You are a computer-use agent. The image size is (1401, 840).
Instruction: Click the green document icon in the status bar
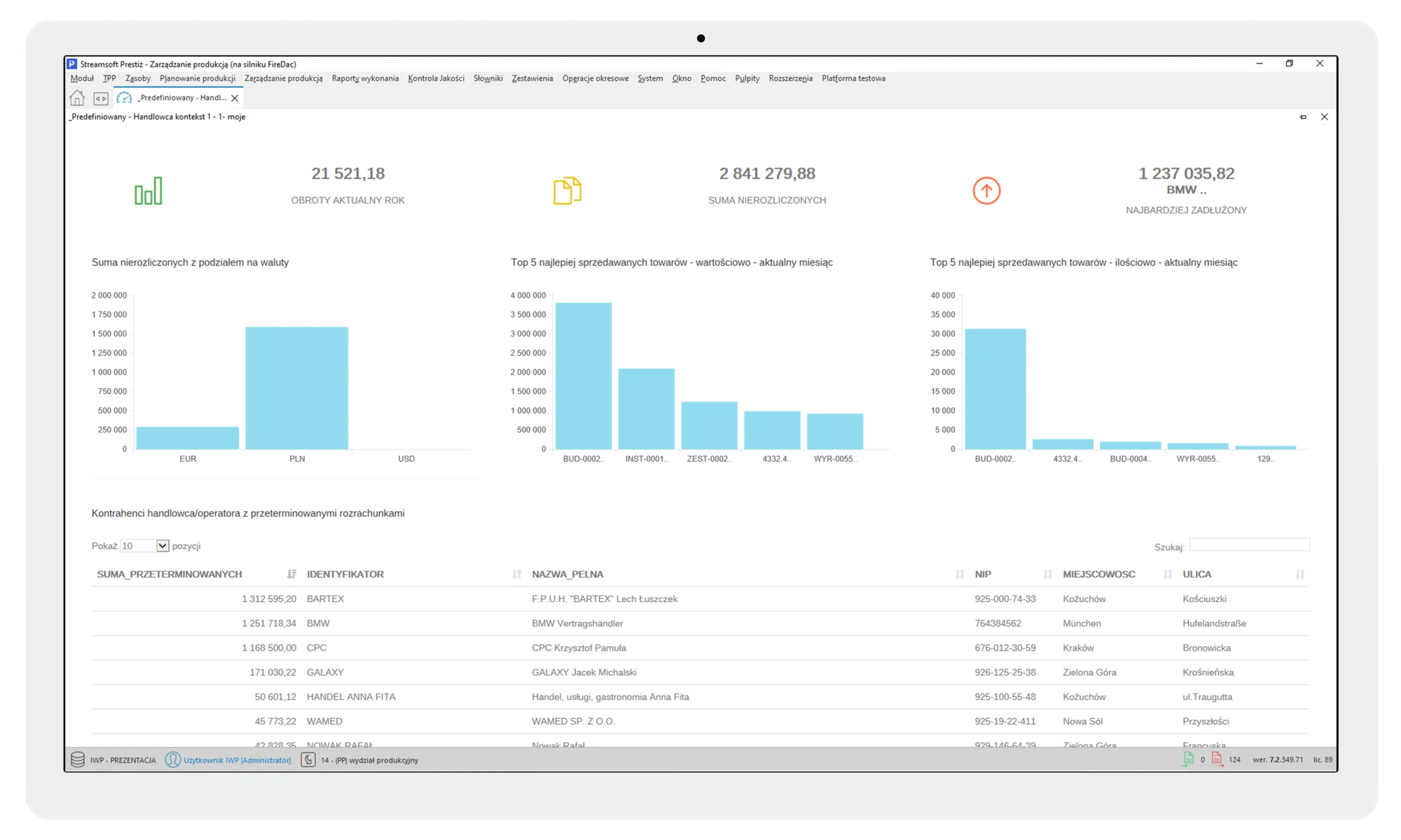tap(1188, 760)
